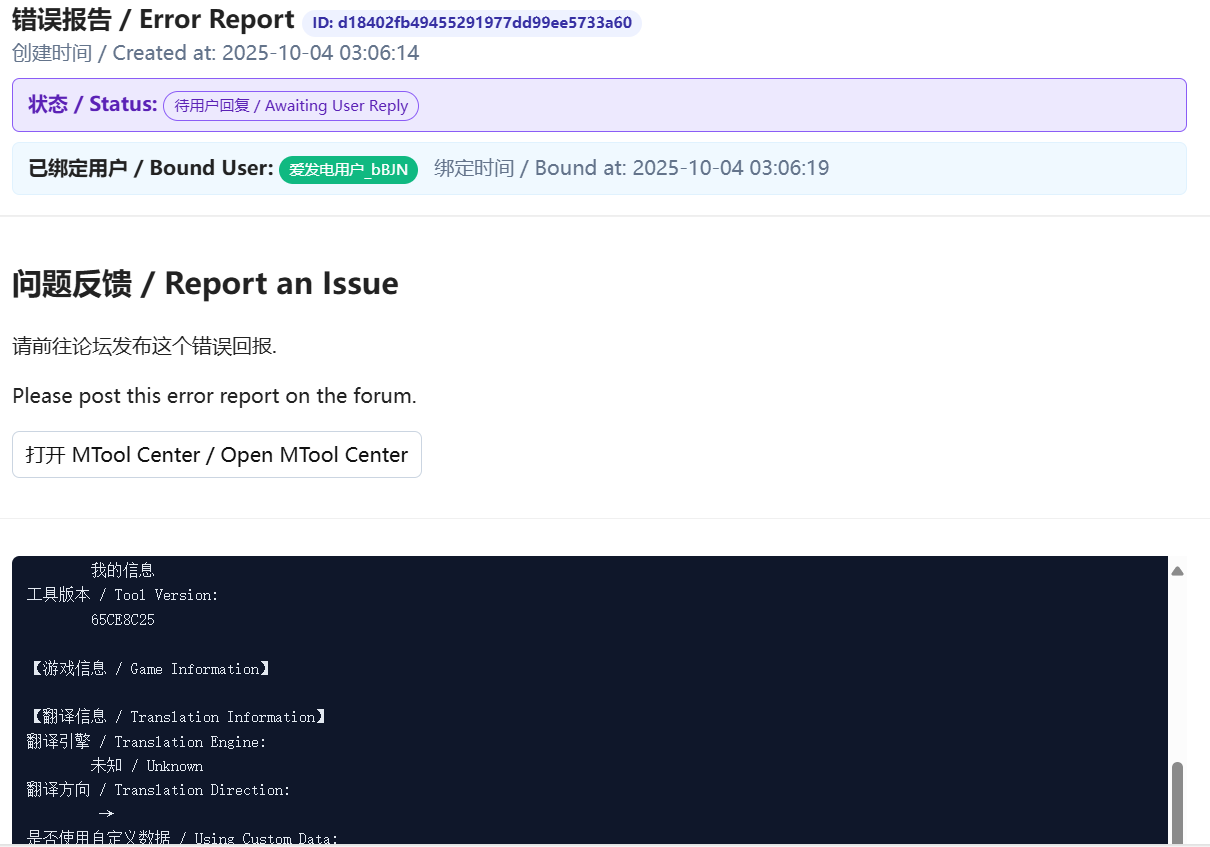Click the Awaiting User Reply status badge
The image size is (1210, 847).
coord(291,106)
